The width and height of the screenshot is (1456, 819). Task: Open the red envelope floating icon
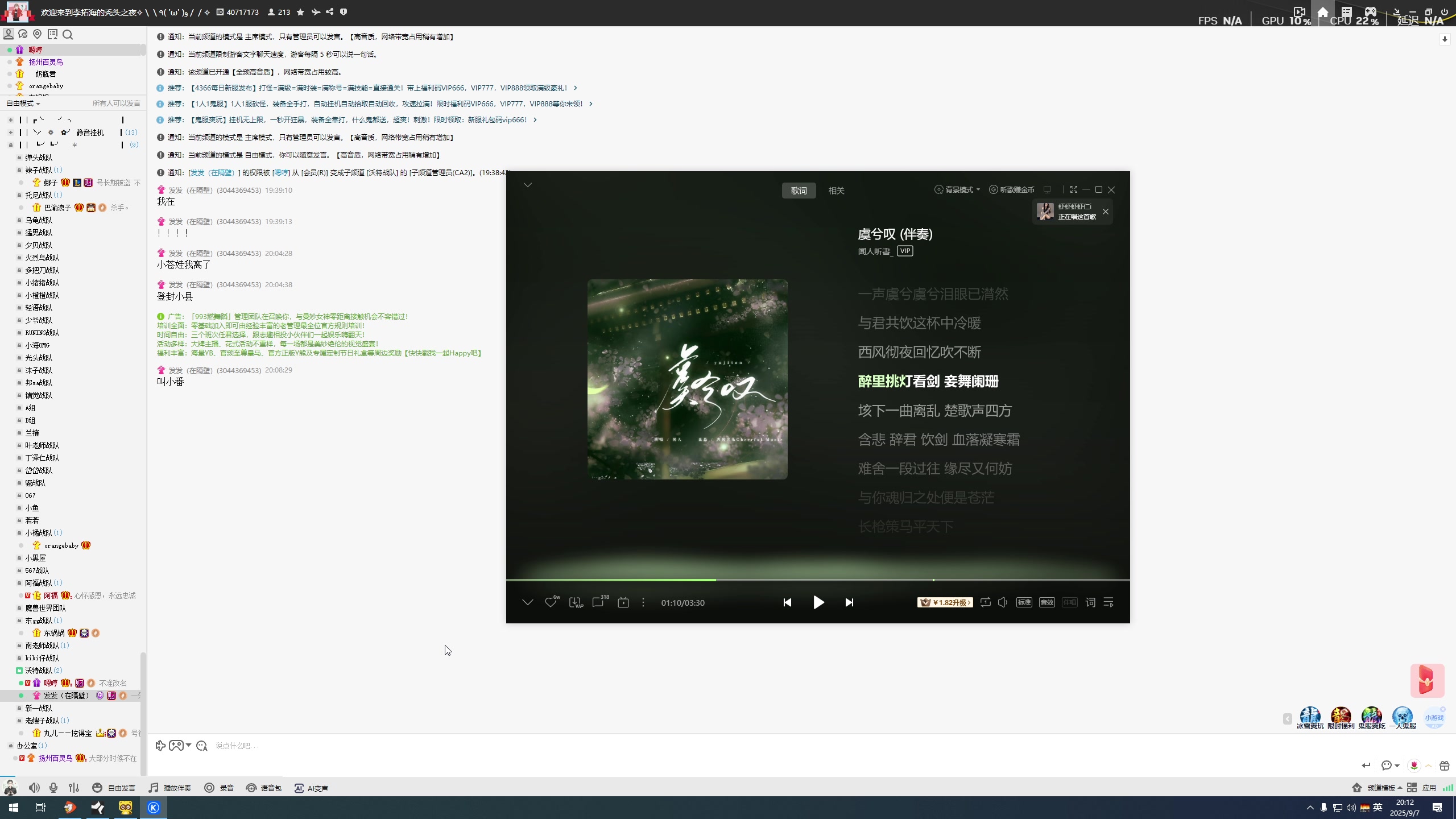[x=1427, y=680]
